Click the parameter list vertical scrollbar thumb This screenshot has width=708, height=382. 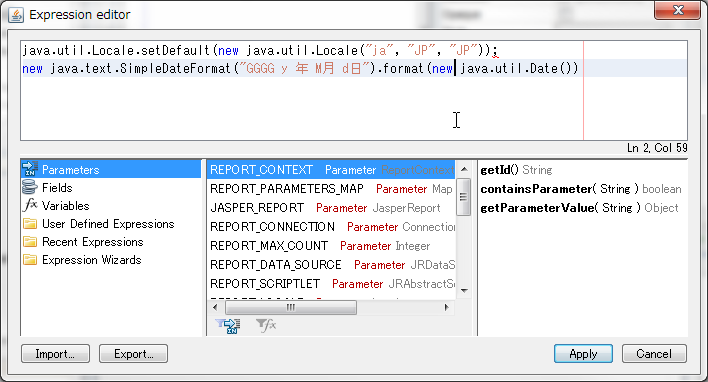463,197
